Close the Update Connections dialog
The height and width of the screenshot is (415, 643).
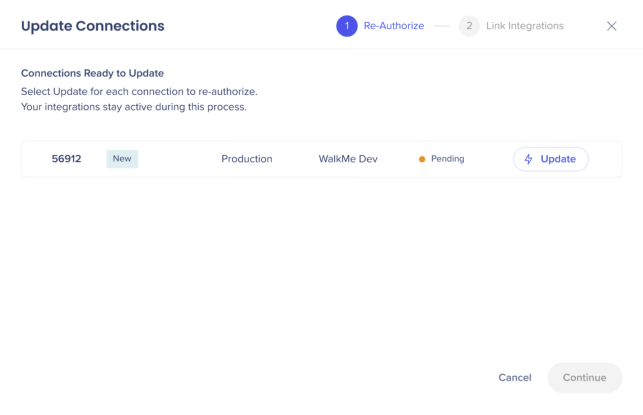(x=611, y=26)
